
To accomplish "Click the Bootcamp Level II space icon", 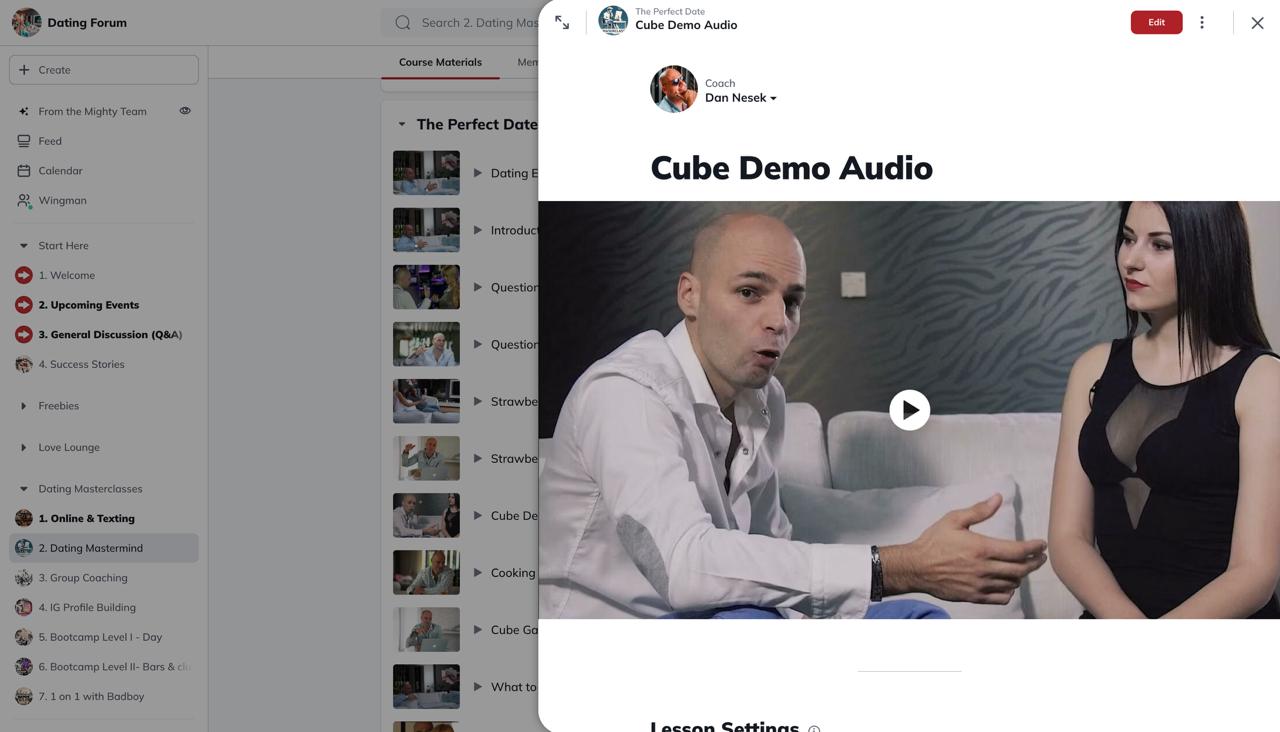I will 24,667.
